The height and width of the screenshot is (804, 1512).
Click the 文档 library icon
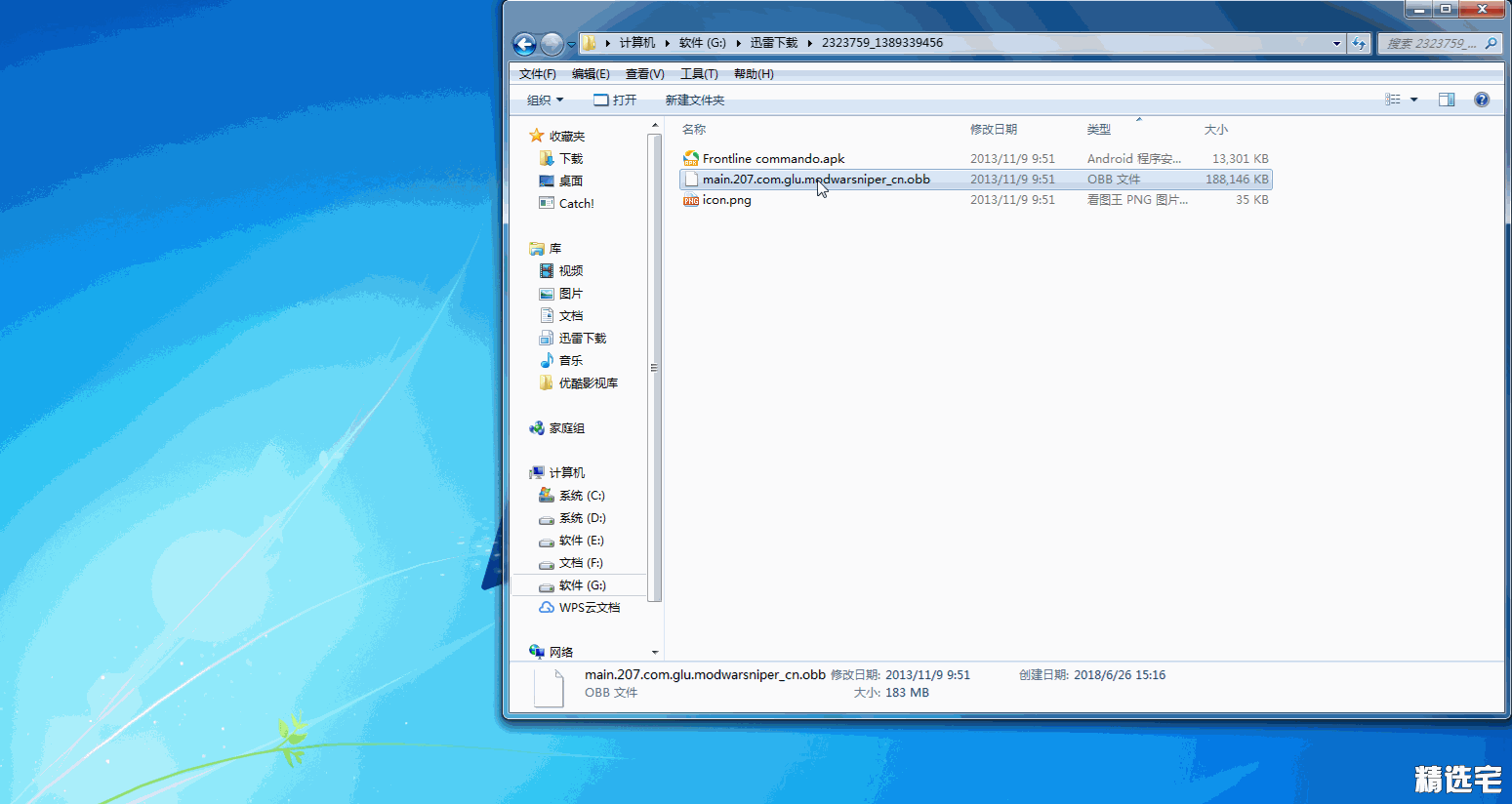click(x=547, y=315)
